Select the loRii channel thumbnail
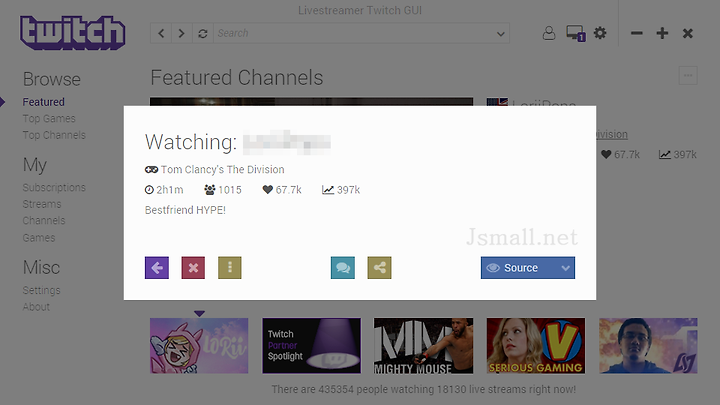Image resolution: width=720 pixels, height=405 pixels. pos(199,346)
